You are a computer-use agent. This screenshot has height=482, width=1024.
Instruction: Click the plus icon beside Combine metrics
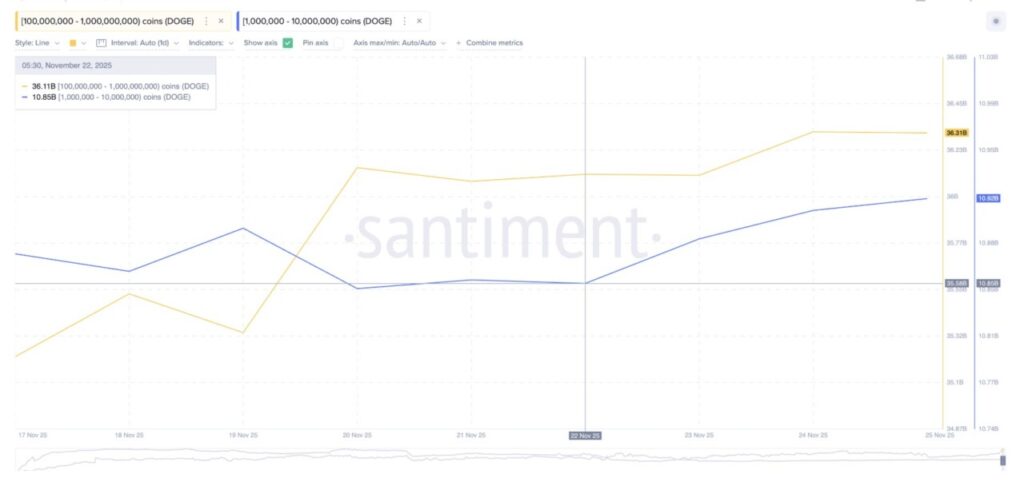(x=458, y=43)
